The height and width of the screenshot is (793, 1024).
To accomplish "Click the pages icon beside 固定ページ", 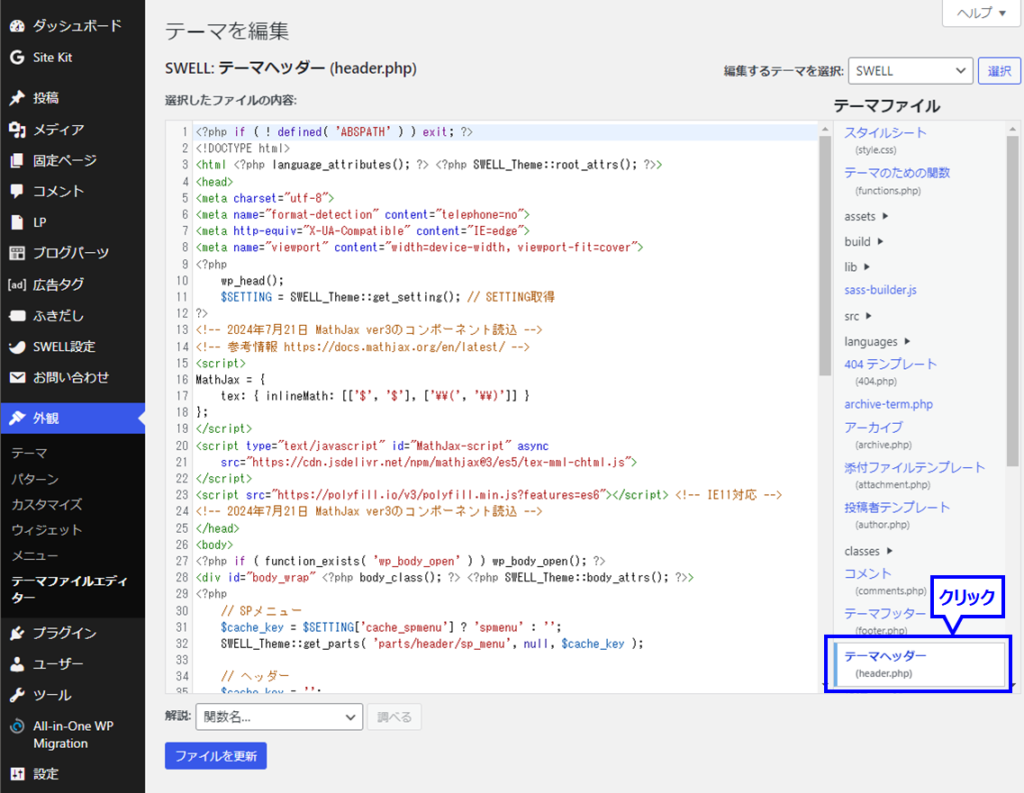I will (x=18, y=160).
